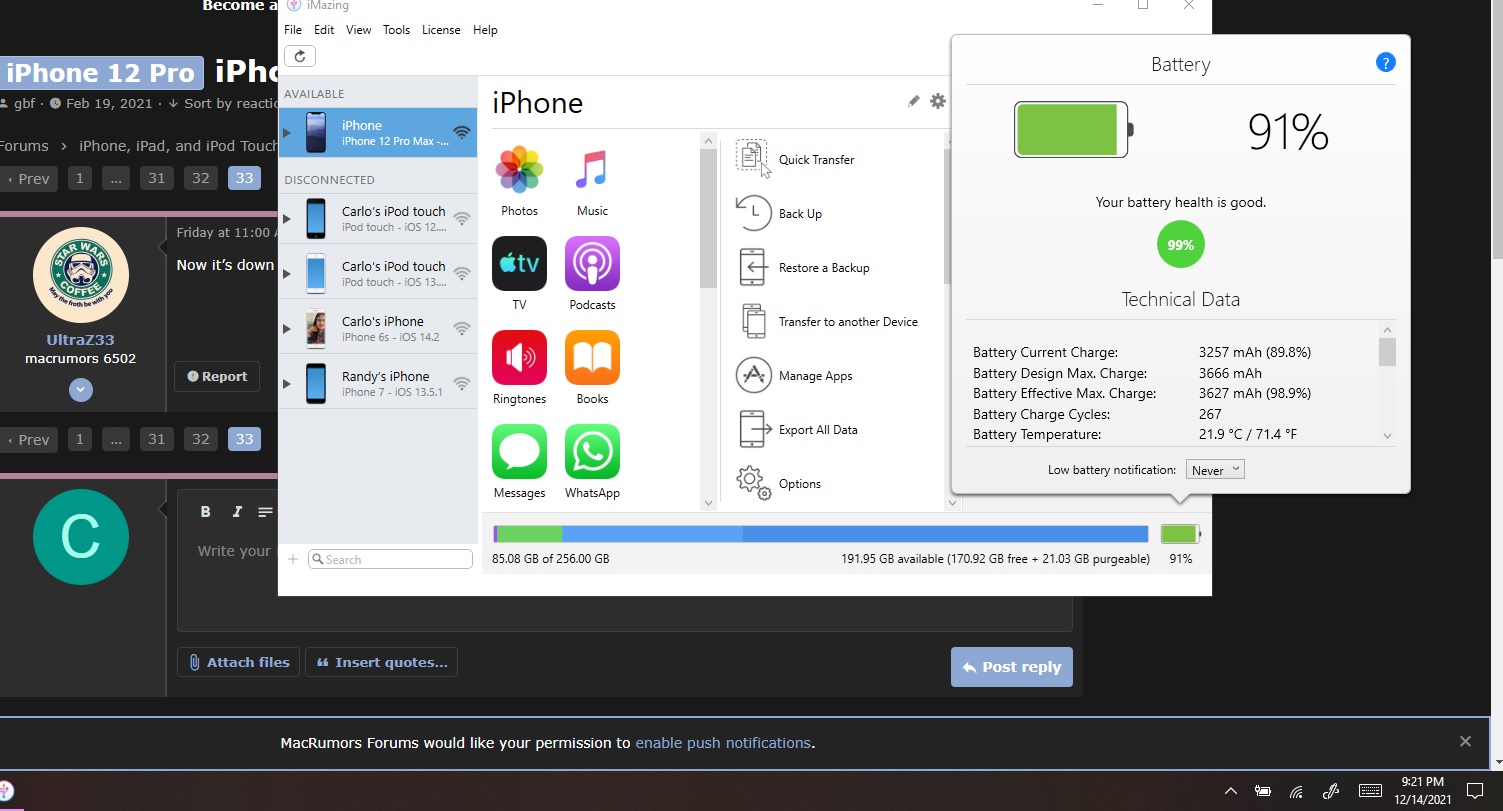Click the Insert quotes button
This screenshot has height=811, width=1503.
381,662
